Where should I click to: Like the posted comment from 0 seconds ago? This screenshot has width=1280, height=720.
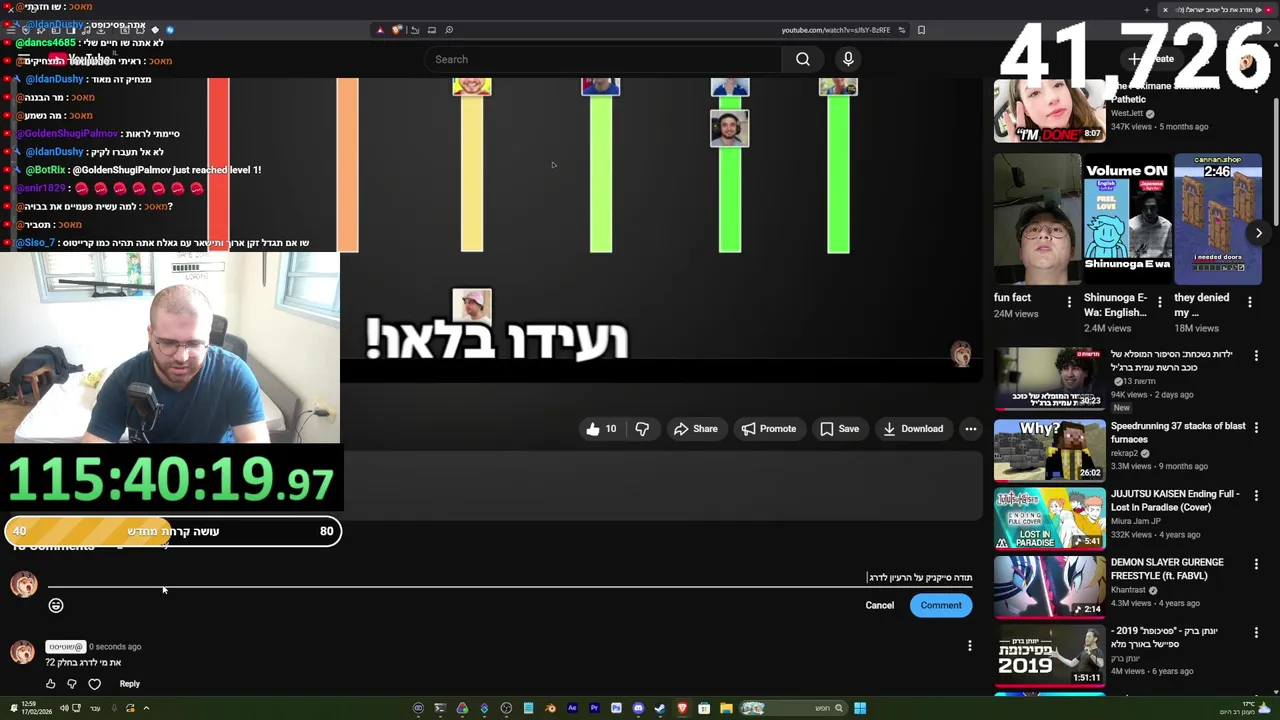coord(51,684)
